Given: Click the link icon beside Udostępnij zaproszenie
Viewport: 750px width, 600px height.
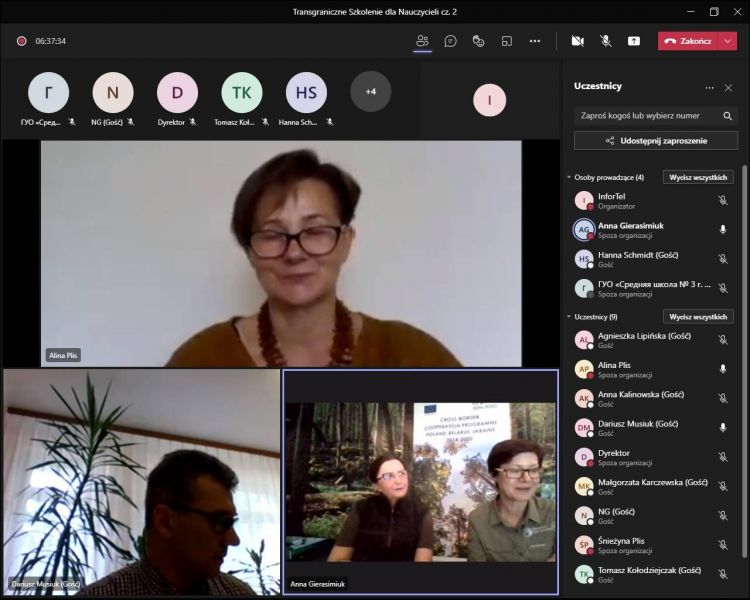Looking at the screenshot, I should (609, 141).
